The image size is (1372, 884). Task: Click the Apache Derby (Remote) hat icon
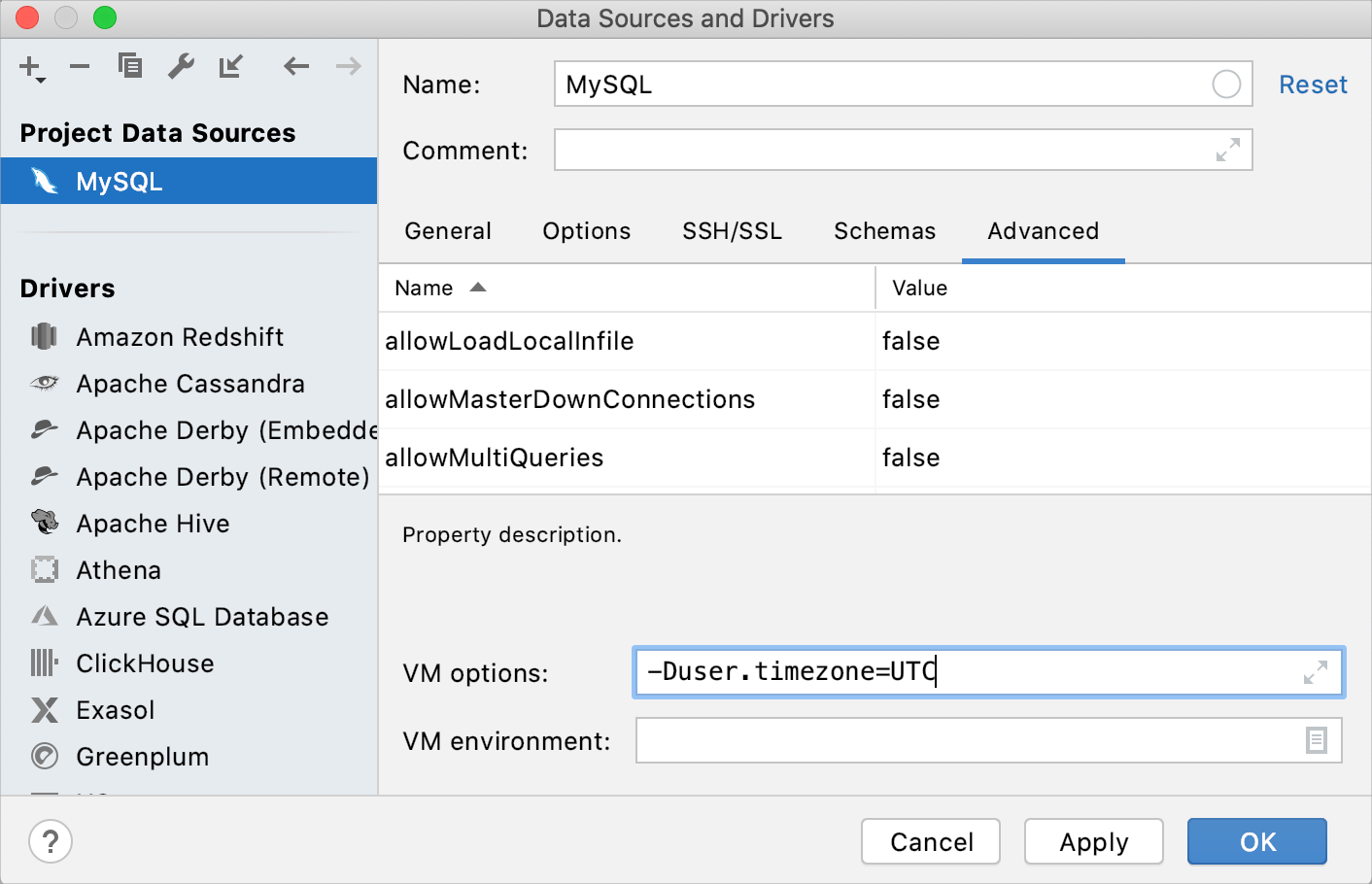tap(44, 475)
